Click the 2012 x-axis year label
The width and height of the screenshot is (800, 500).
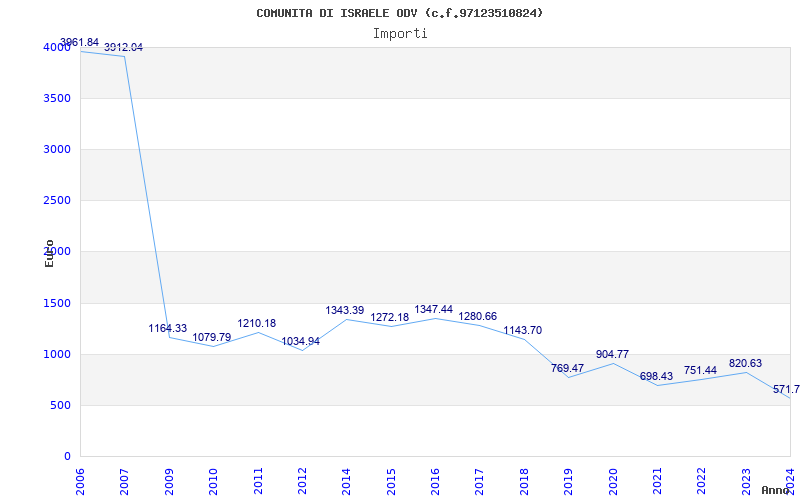click(x=302, y=481)
